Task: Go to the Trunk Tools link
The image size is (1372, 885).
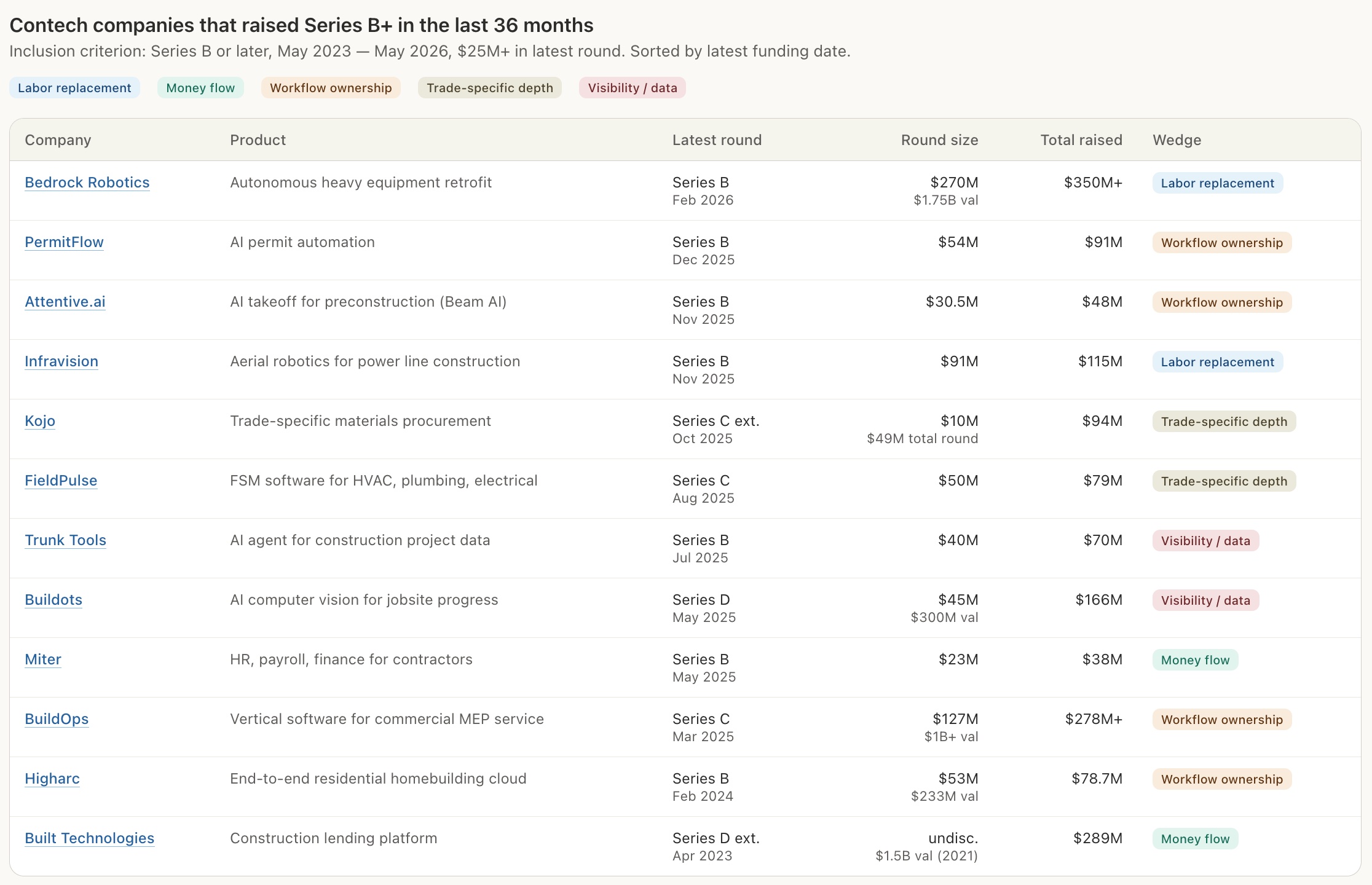Action: pos(65,540)
